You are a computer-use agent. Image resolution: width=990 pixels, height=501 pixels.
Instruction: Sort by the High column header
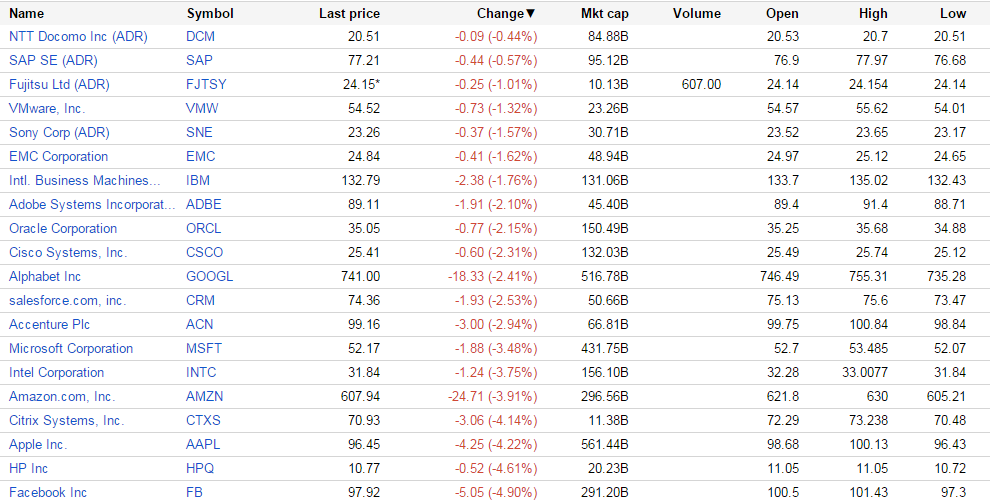[x=872, y=14]
